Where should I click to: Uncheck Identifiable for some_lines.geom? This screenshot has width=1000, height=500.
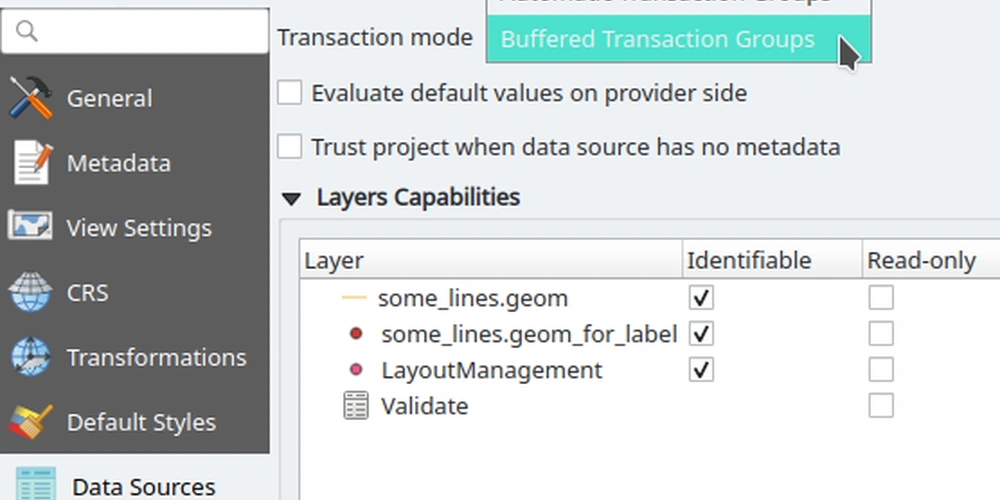click(x=701, y=298)
